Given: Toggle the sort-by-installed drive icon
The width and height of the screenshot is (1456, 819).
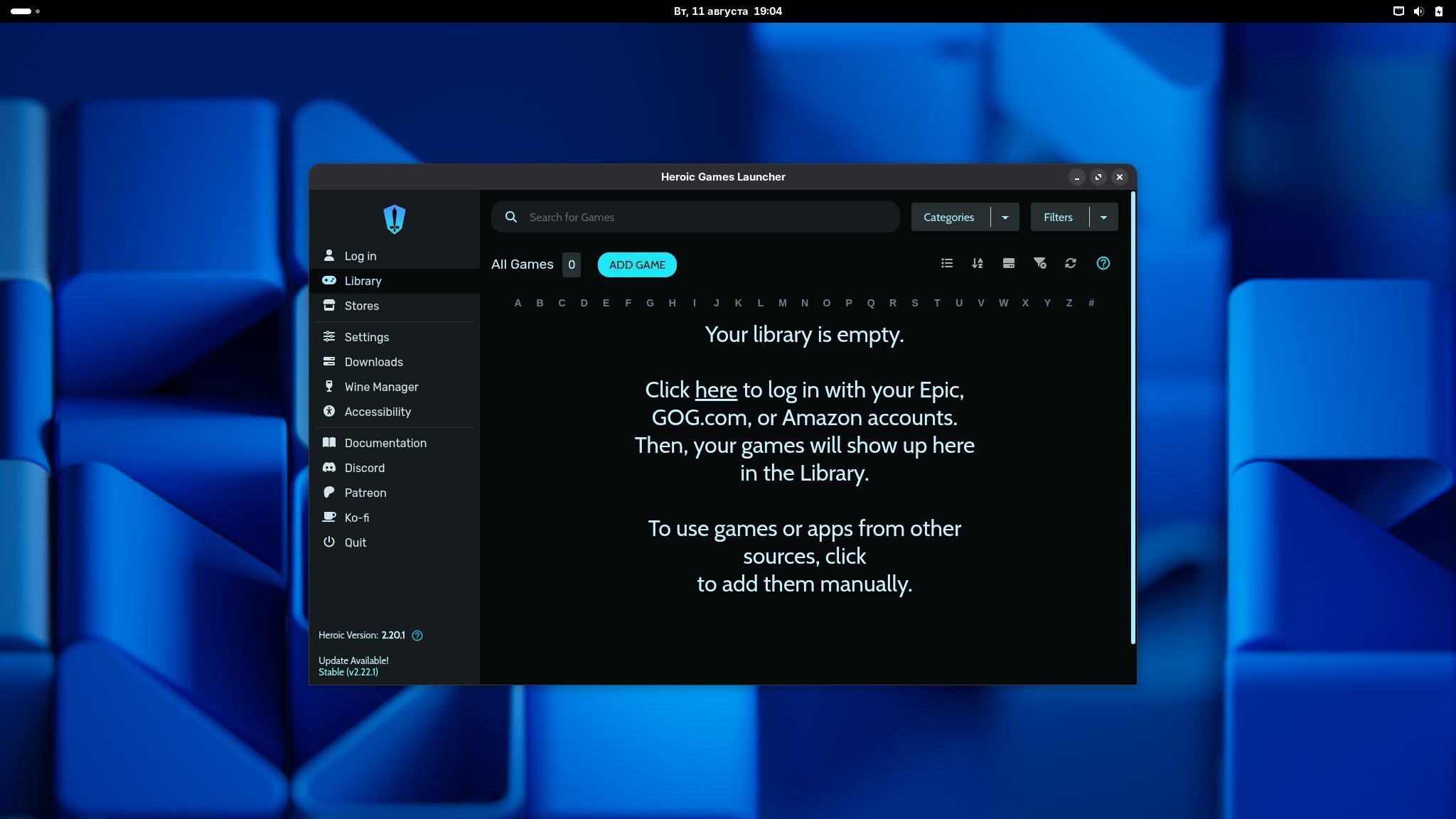Looking at the screenshot, I should click(1009, 264).
